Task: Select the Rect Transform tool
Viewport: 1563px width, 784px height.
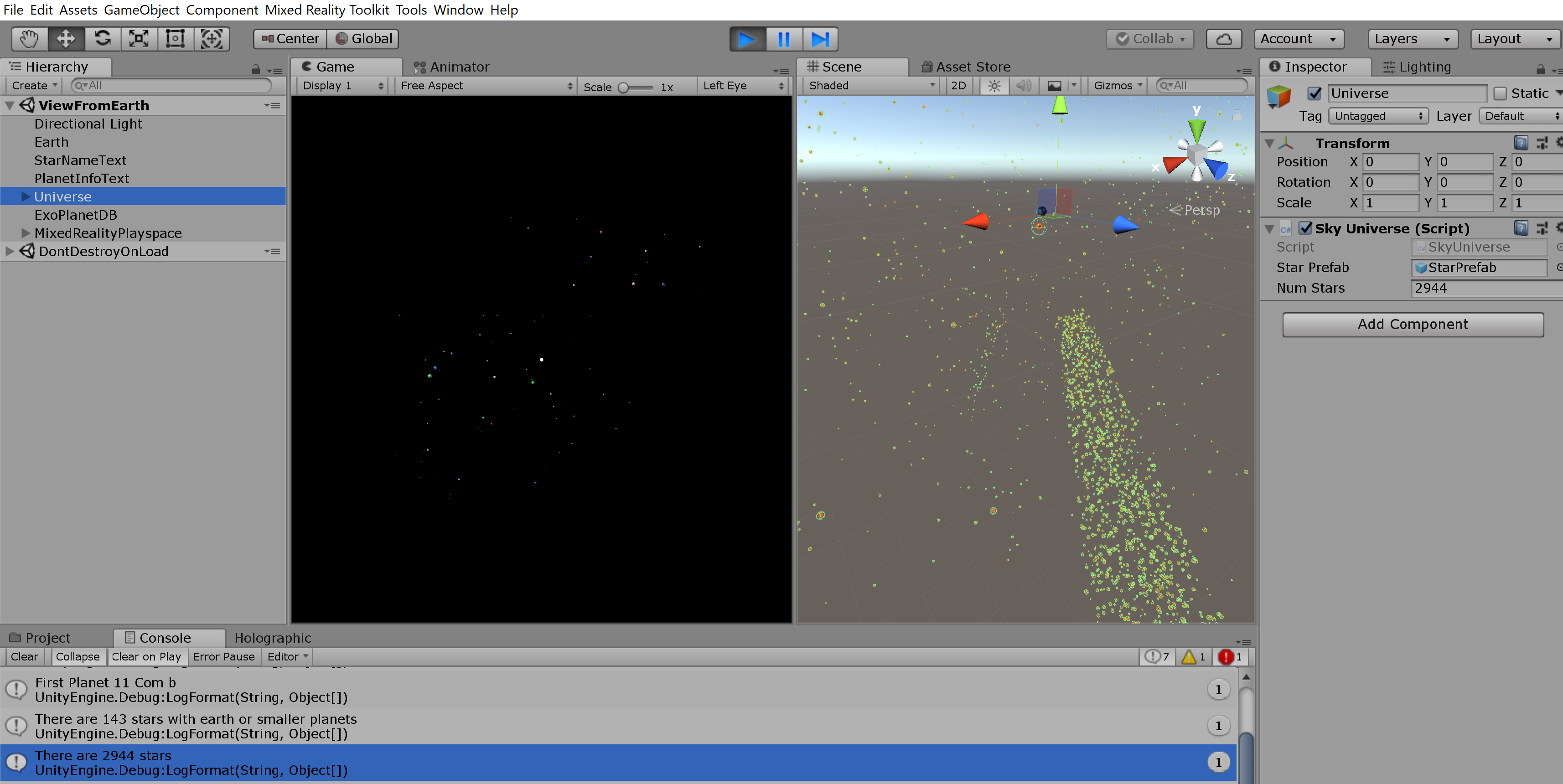Action: pyautogui.click(x=176, y=39)
